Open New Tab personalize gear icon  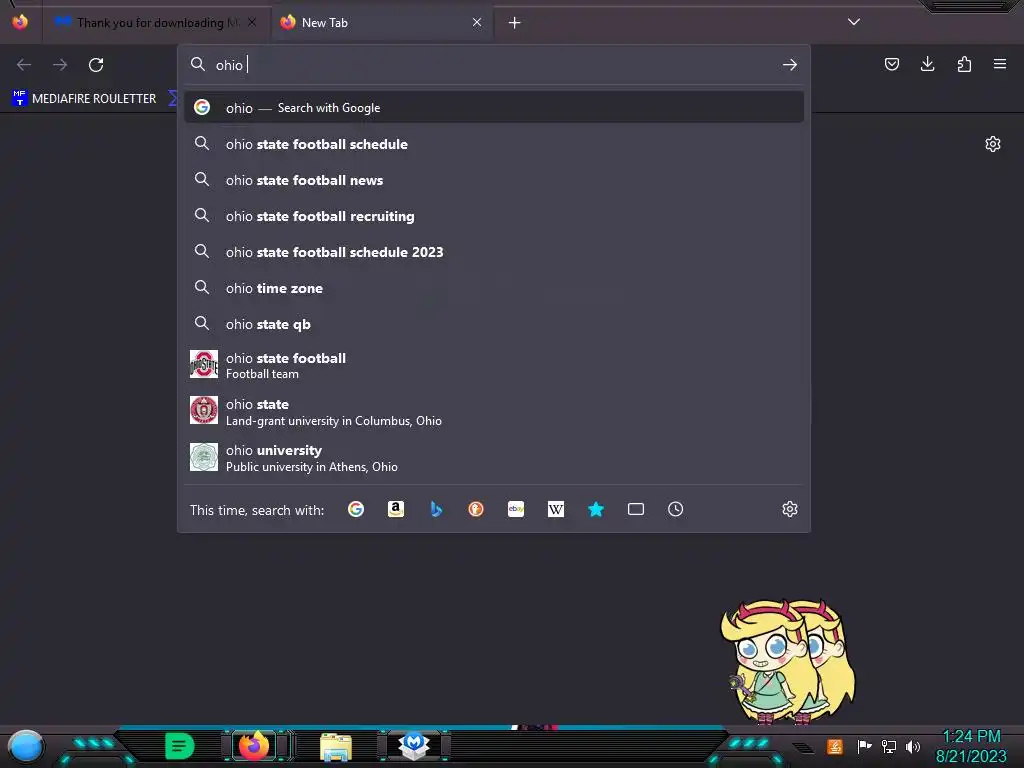tap(993, 144)
